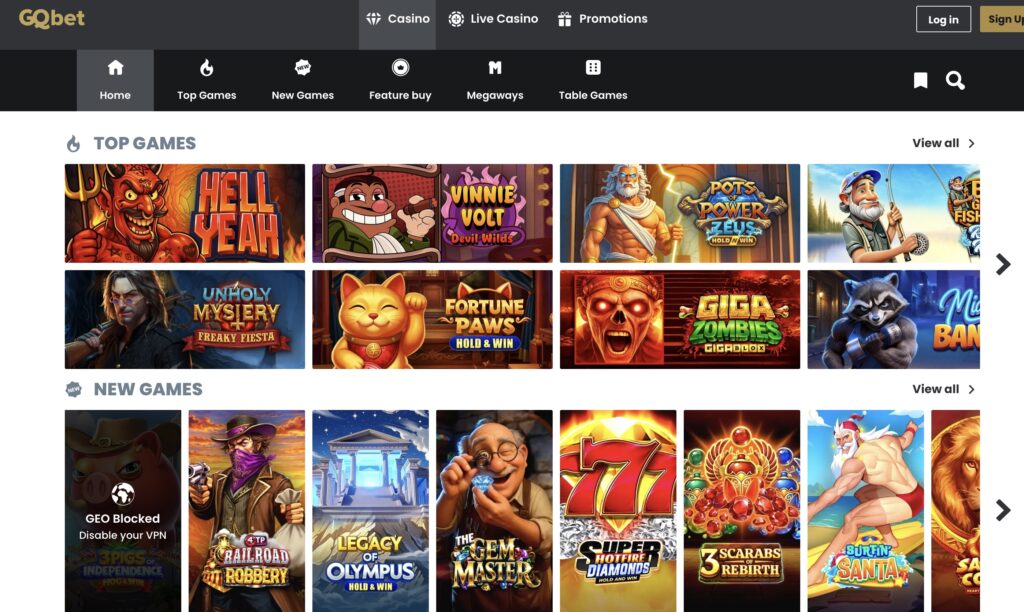Open the Live Casino tab
1024x612 pixels.
[x=493, y=19]
